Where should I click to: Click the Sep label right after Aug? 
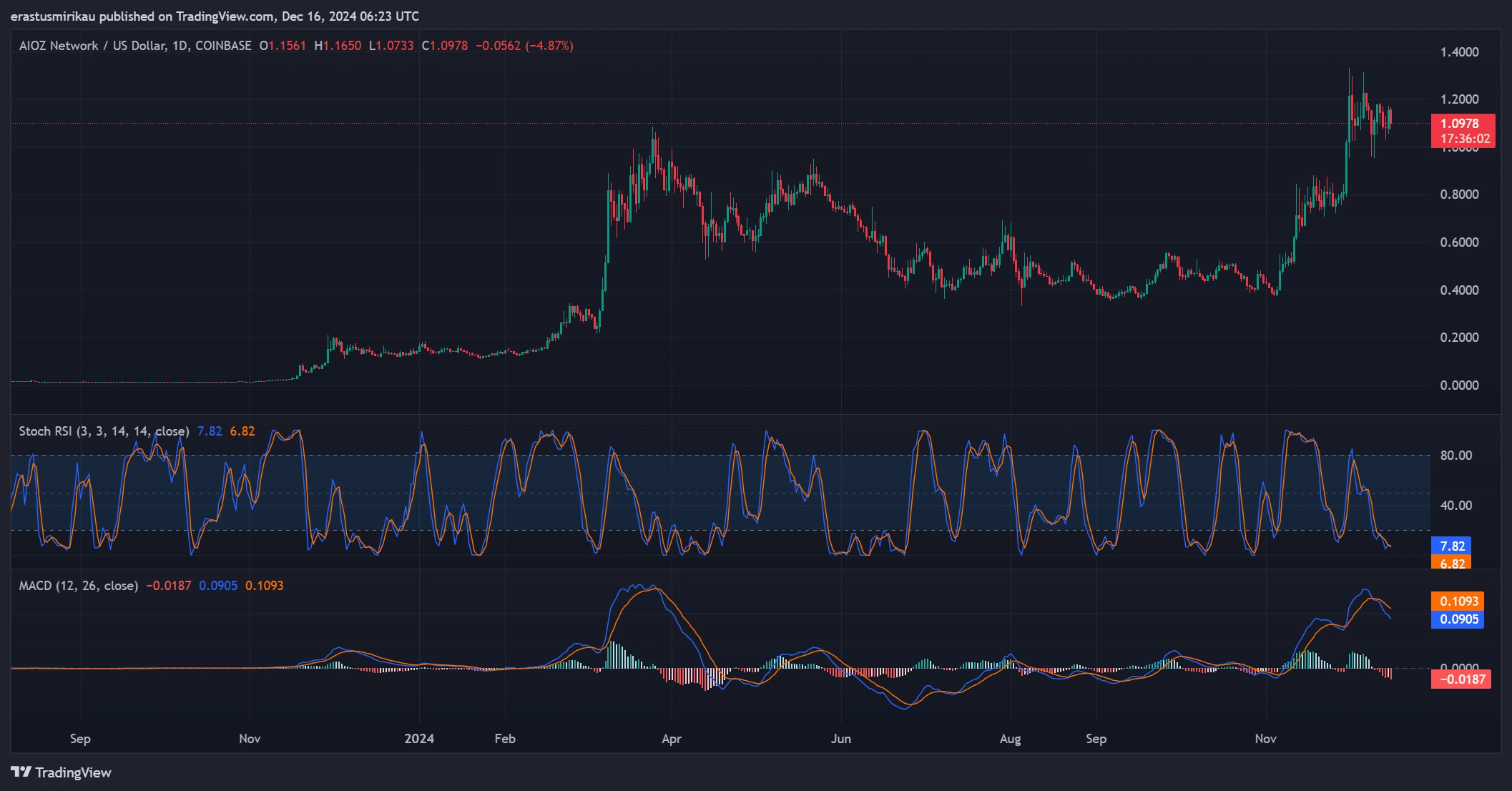point(1096,739)
